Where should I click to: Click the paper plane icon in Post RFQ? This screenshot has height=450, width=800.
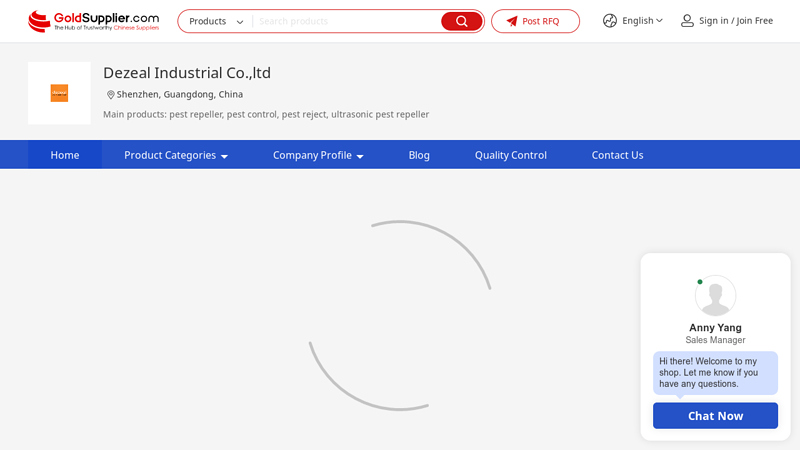512,21
